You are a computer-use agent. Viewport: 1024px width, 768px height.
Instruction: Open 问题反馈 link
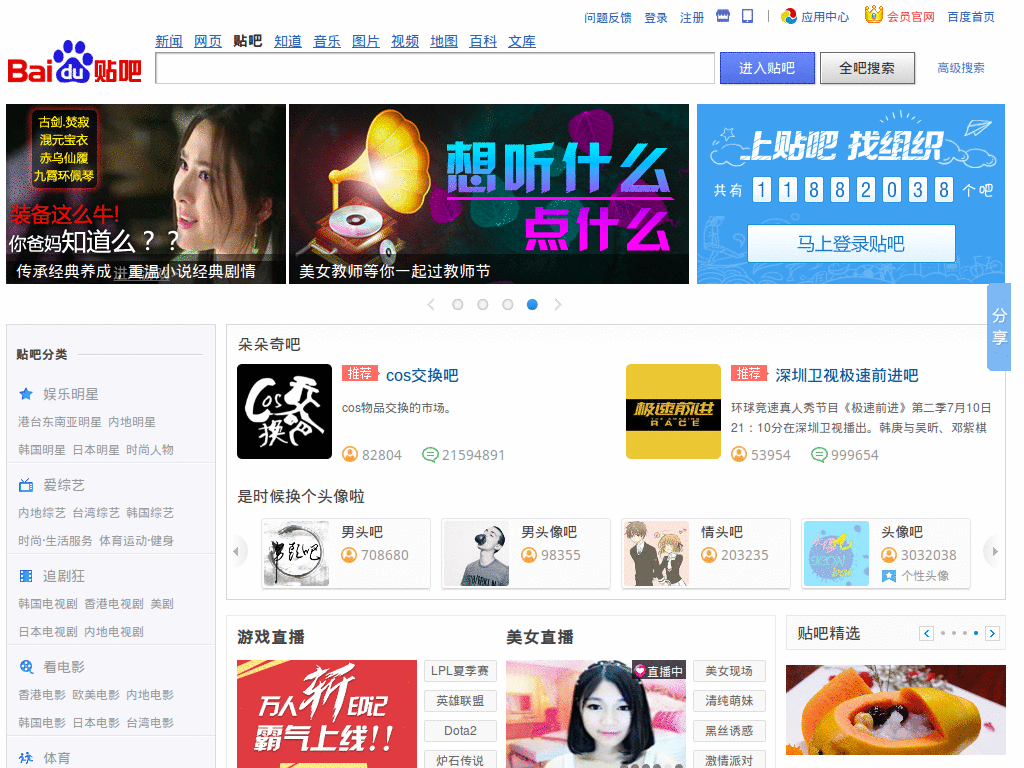608,18
